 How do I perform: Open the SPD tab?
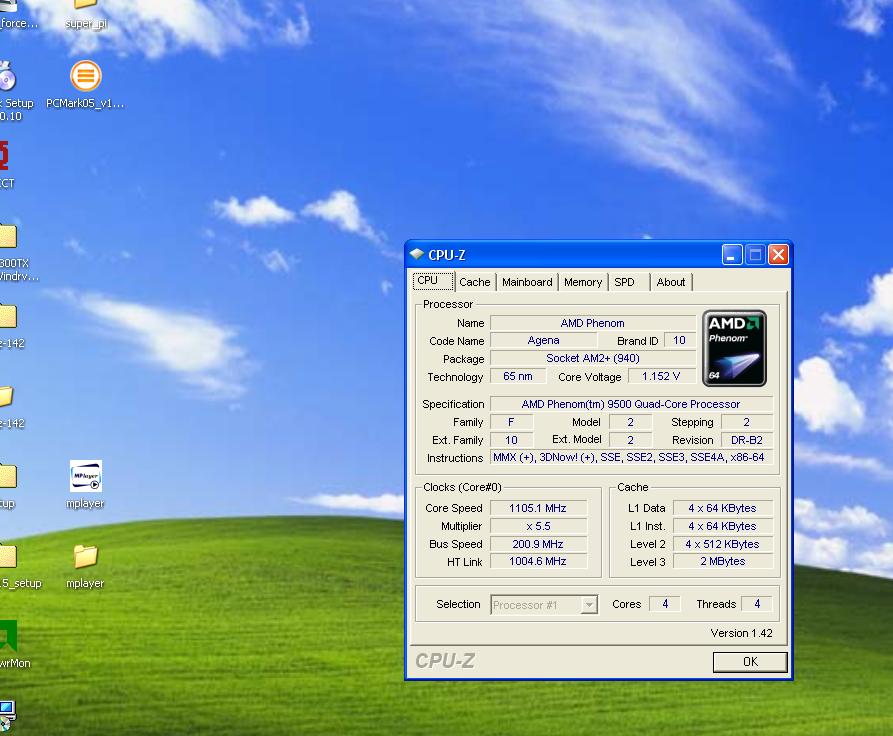(624, 282)
